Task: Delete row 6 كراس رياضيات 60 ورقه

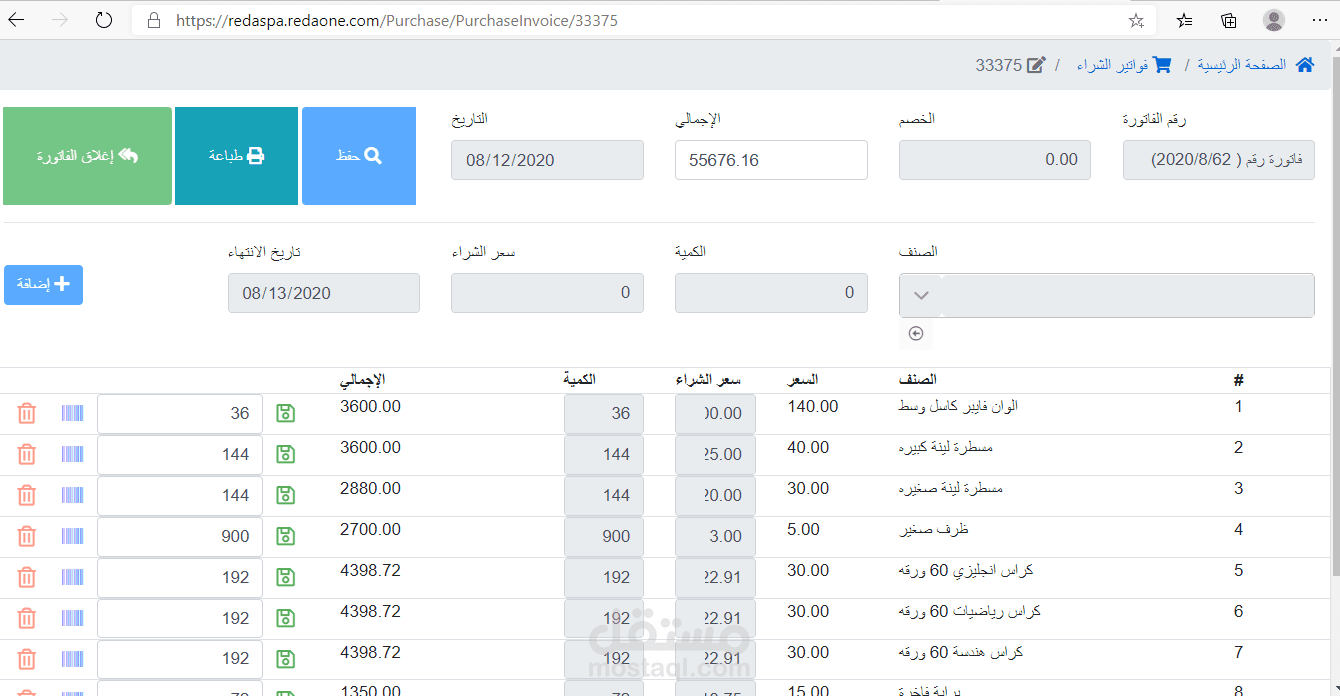Action: pyautogui.click(x=27, y=618)
